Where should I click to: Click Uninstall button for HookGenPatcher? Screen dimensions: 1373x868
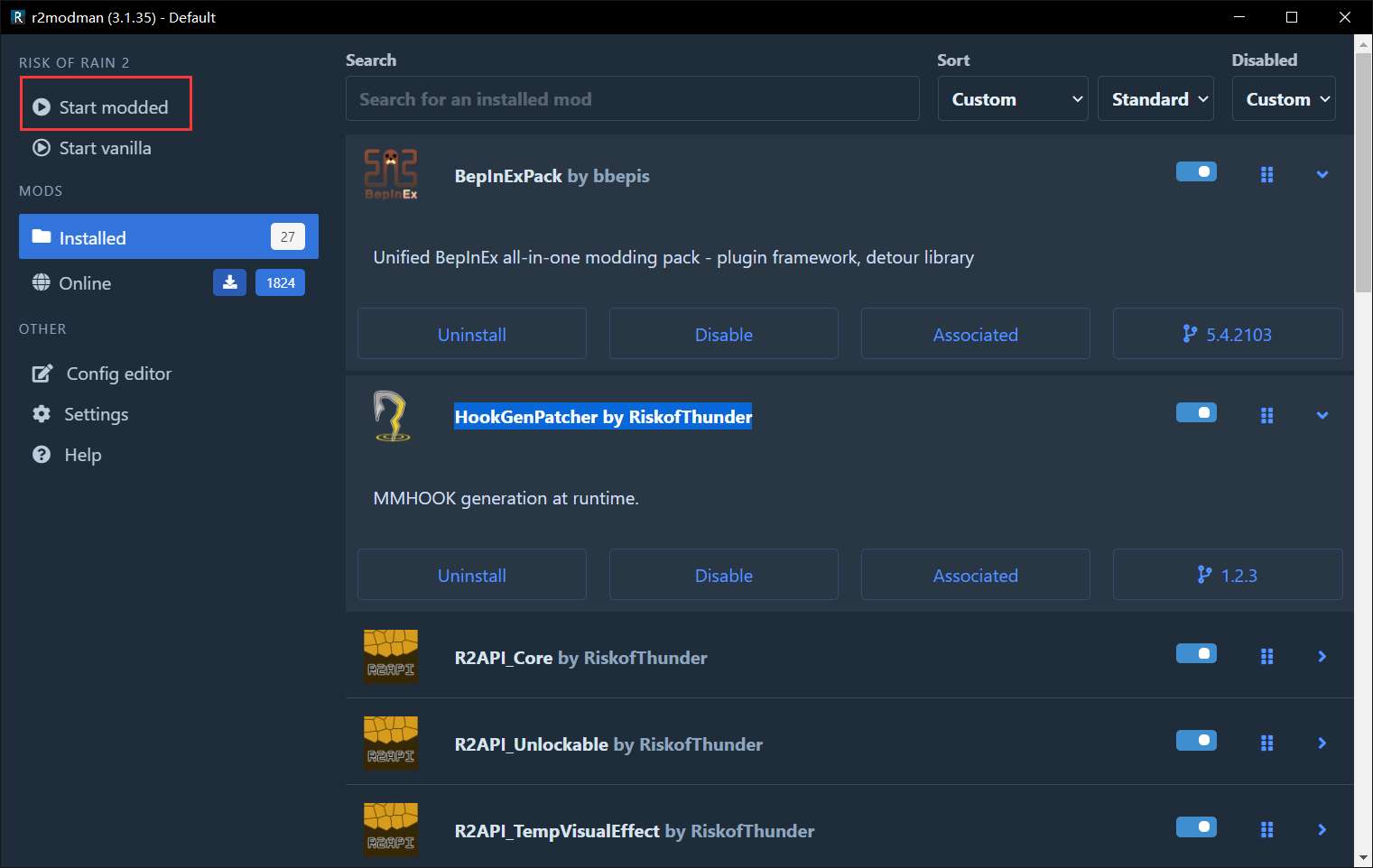(471, 576)
